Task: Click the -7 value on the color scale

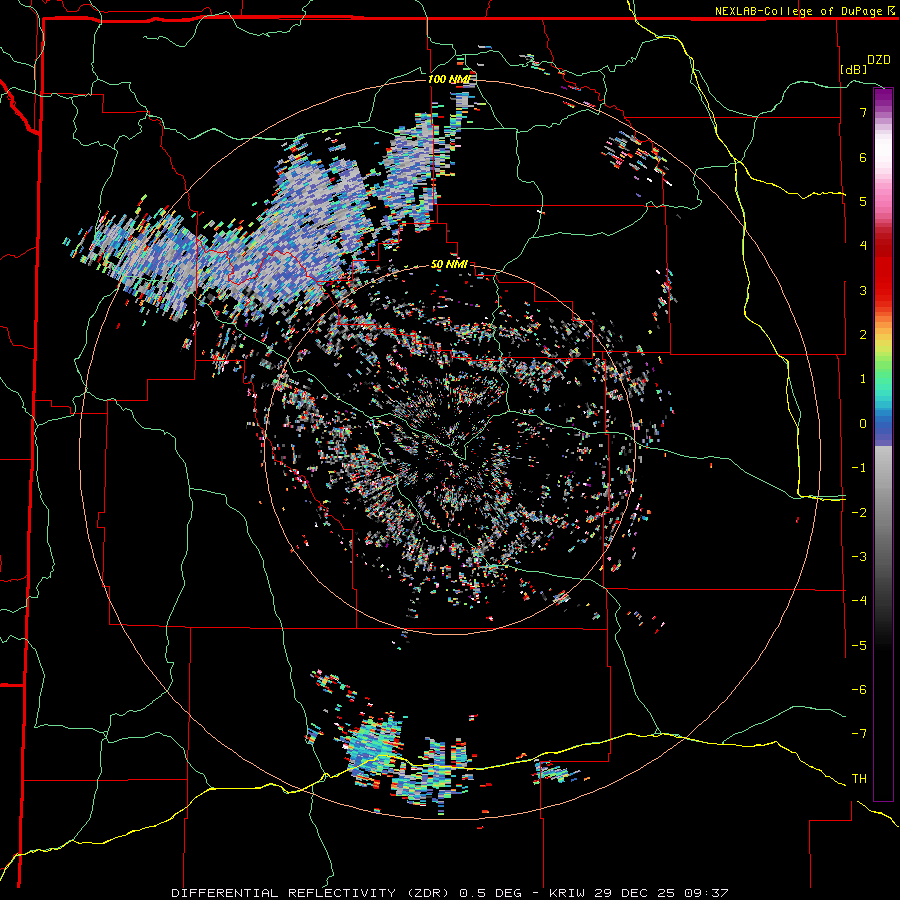Action: [x=859, y=734]
